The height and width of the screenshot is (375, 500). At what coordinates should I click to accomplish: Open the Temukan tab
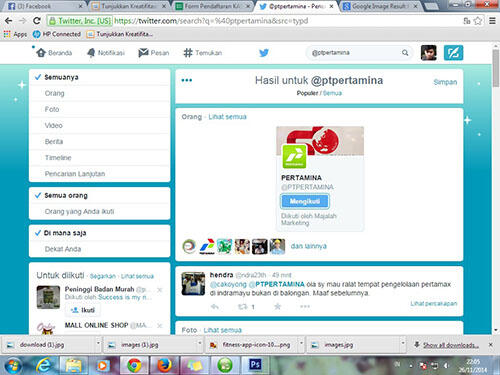(x=203, y=53)
